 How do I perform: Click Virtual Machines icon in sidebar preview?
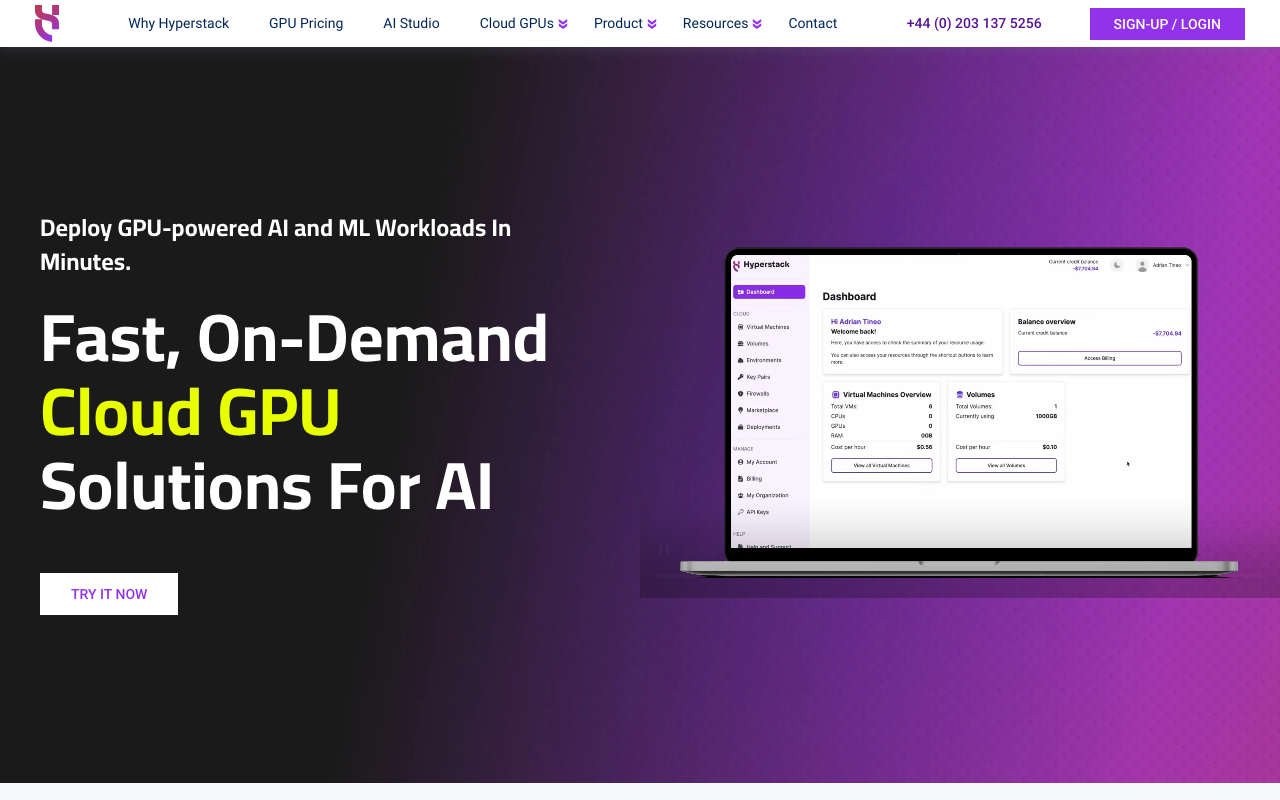click(740, 327)
